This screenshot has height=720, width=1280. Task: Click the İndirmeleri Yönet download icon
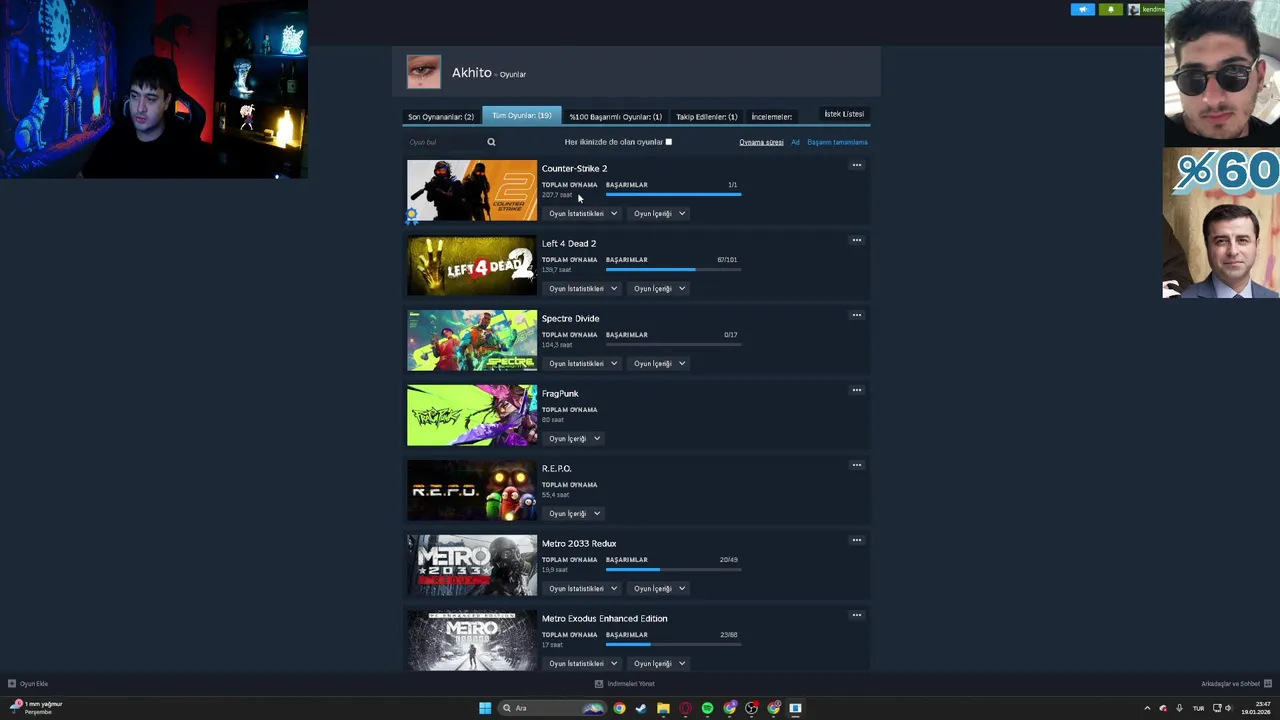point(599,684)
